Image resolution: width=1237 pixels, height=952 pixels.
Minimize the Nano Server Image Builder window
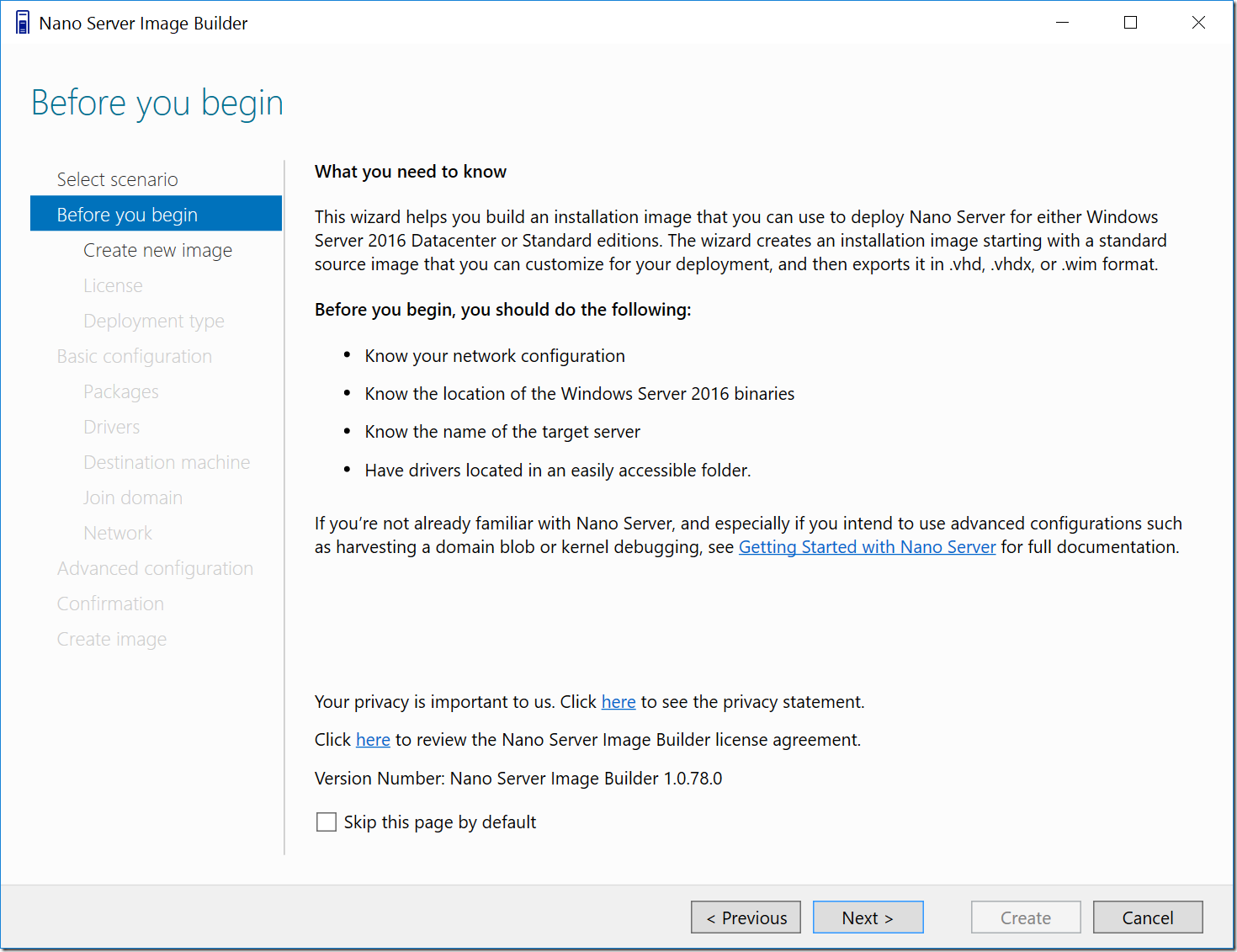click(x=1063, y=23)
